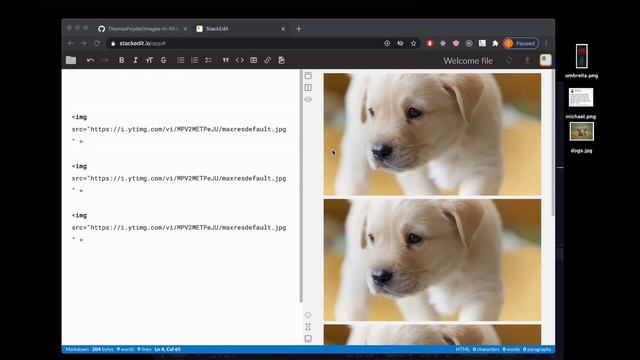This screenshot has width=640, height=360.
Task: Select the michael.png desktop file
Action: click(581, 103)
